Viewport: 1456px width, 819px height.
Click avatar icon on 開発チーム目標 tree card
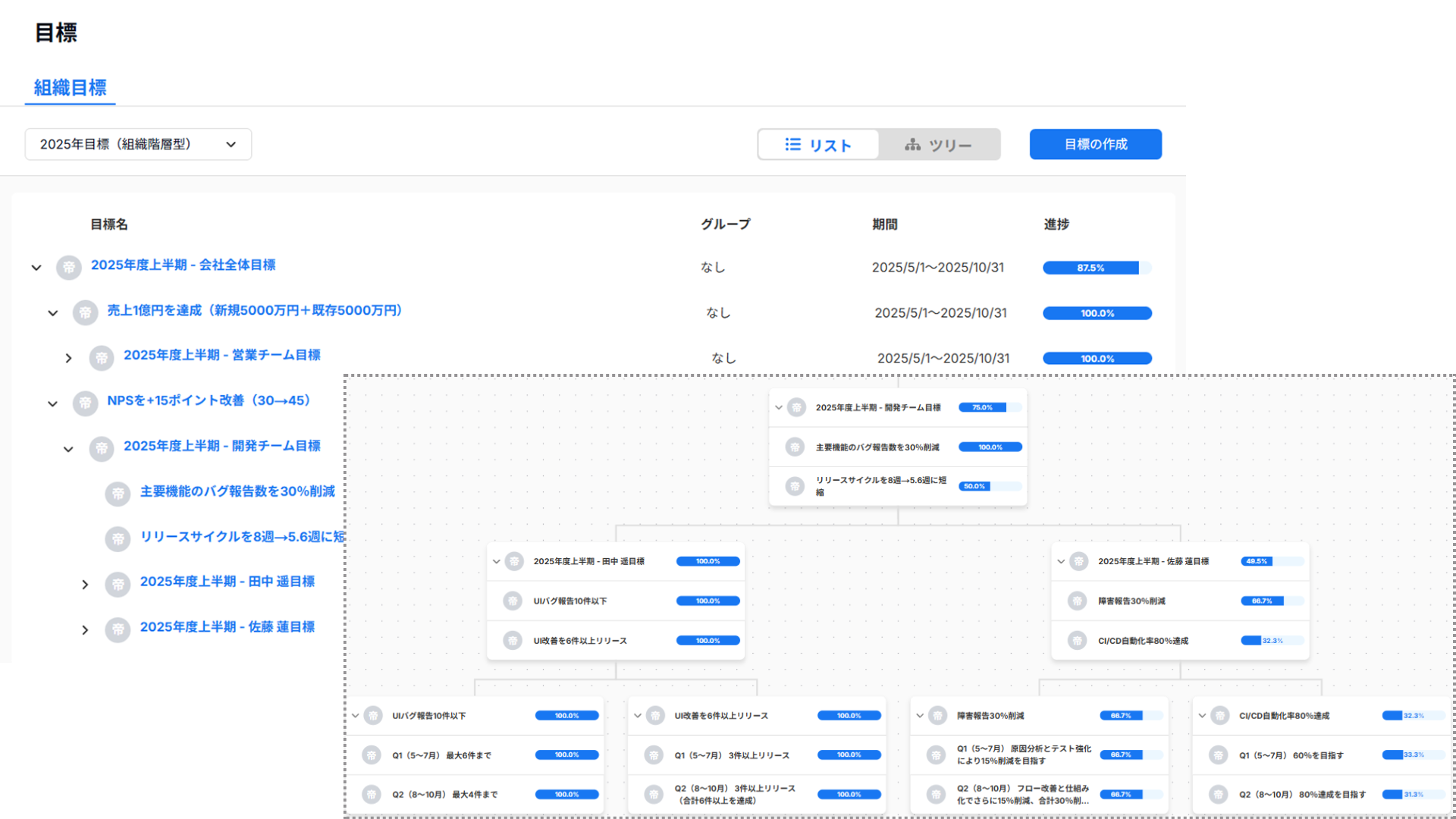[796, 407]
